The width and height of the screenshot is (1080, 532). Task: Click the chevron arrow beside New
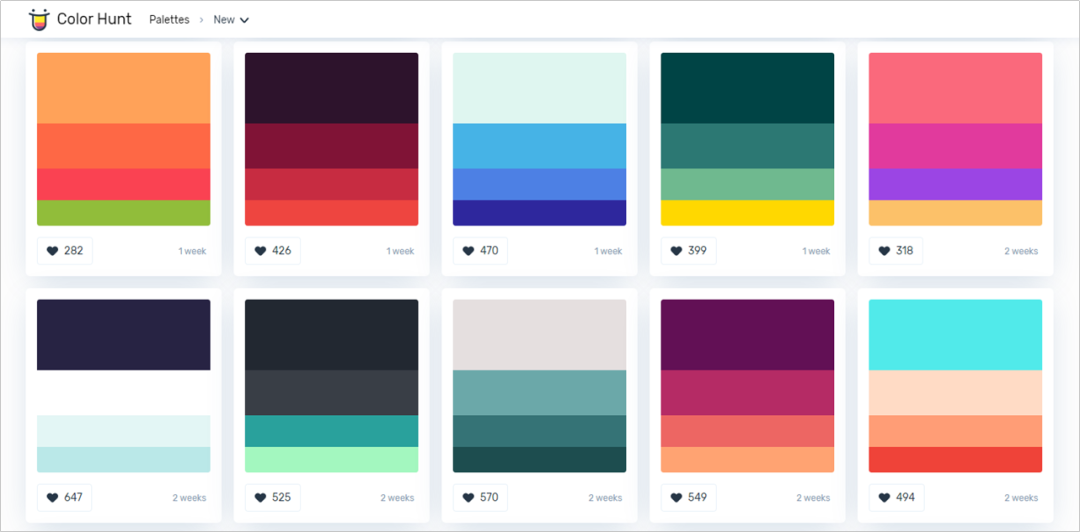pyautogui.click(x=244, y=21)
